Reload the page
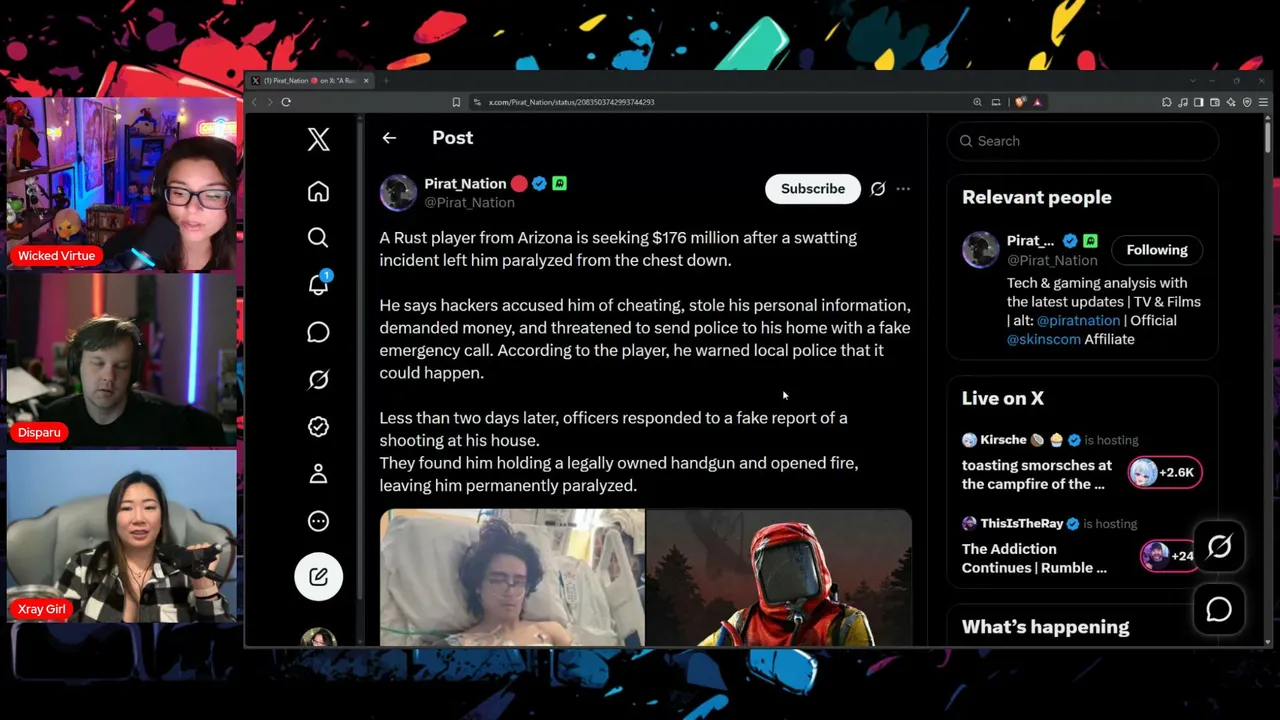Screen dimensions: 1280x720 pos(286,102)
